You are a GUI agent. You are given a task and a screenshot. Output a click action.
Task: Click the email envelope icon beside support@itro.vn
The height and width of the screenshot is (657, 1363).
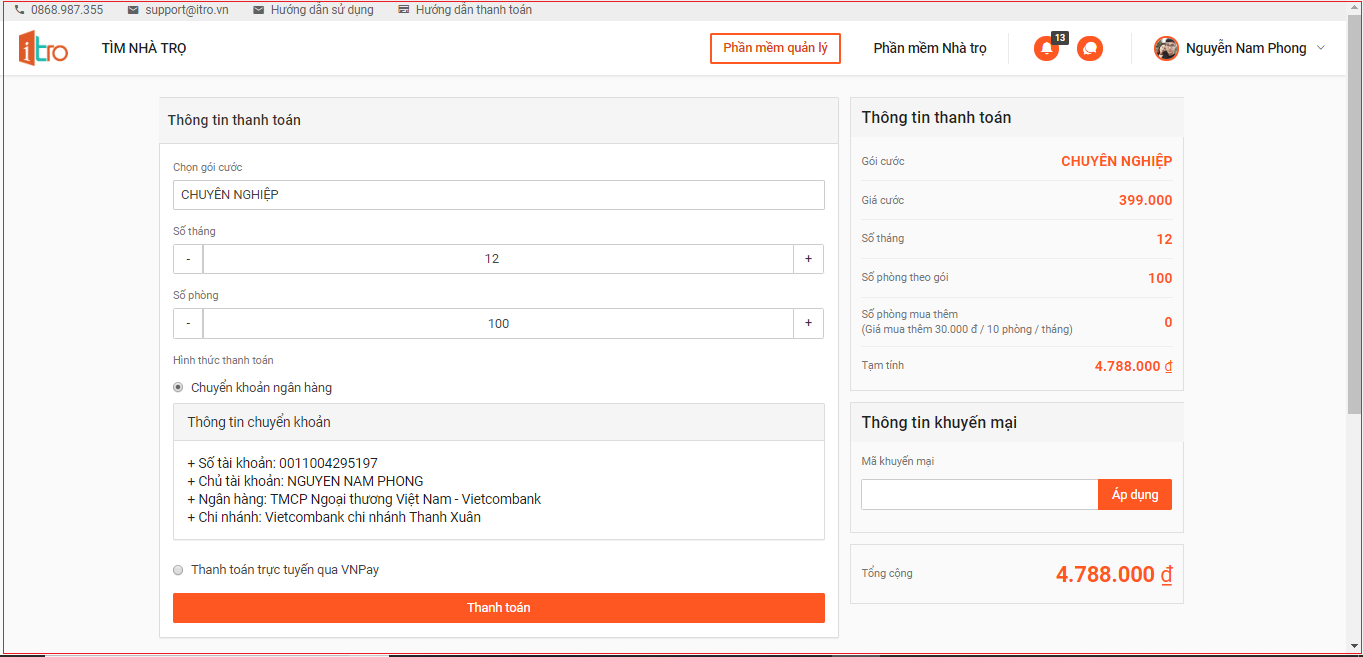[133, 10]
